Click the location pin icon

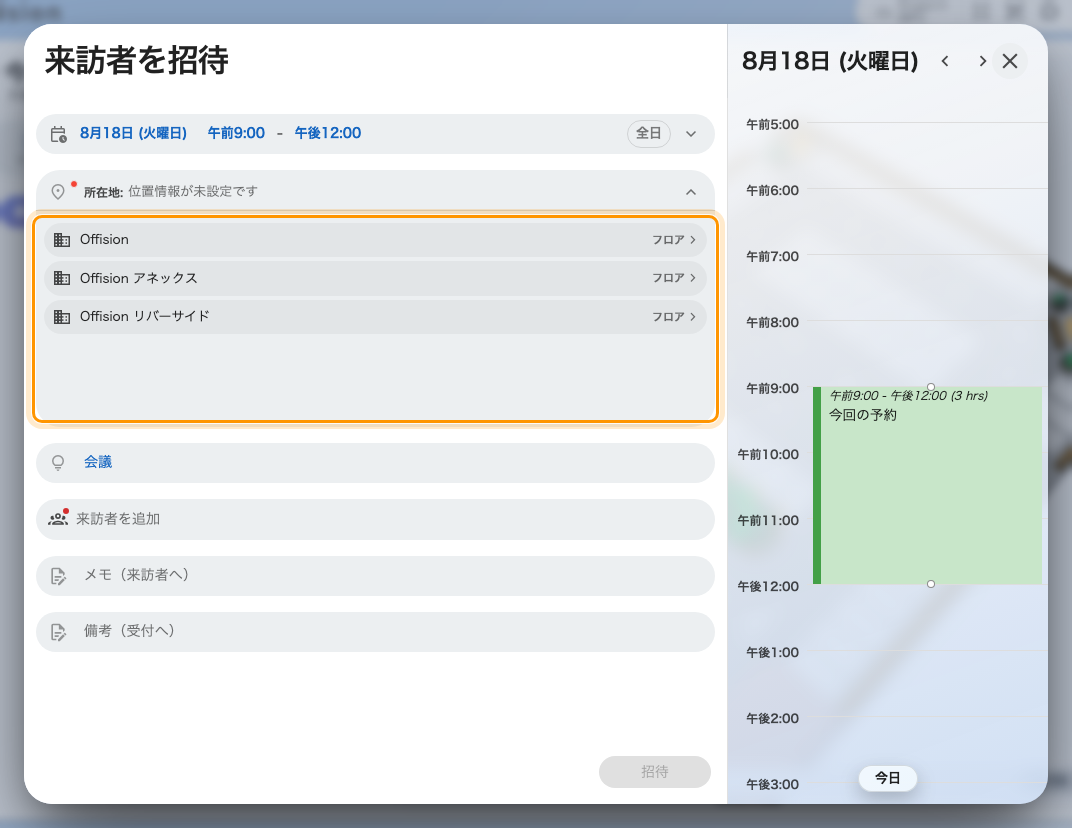point(58,191)
